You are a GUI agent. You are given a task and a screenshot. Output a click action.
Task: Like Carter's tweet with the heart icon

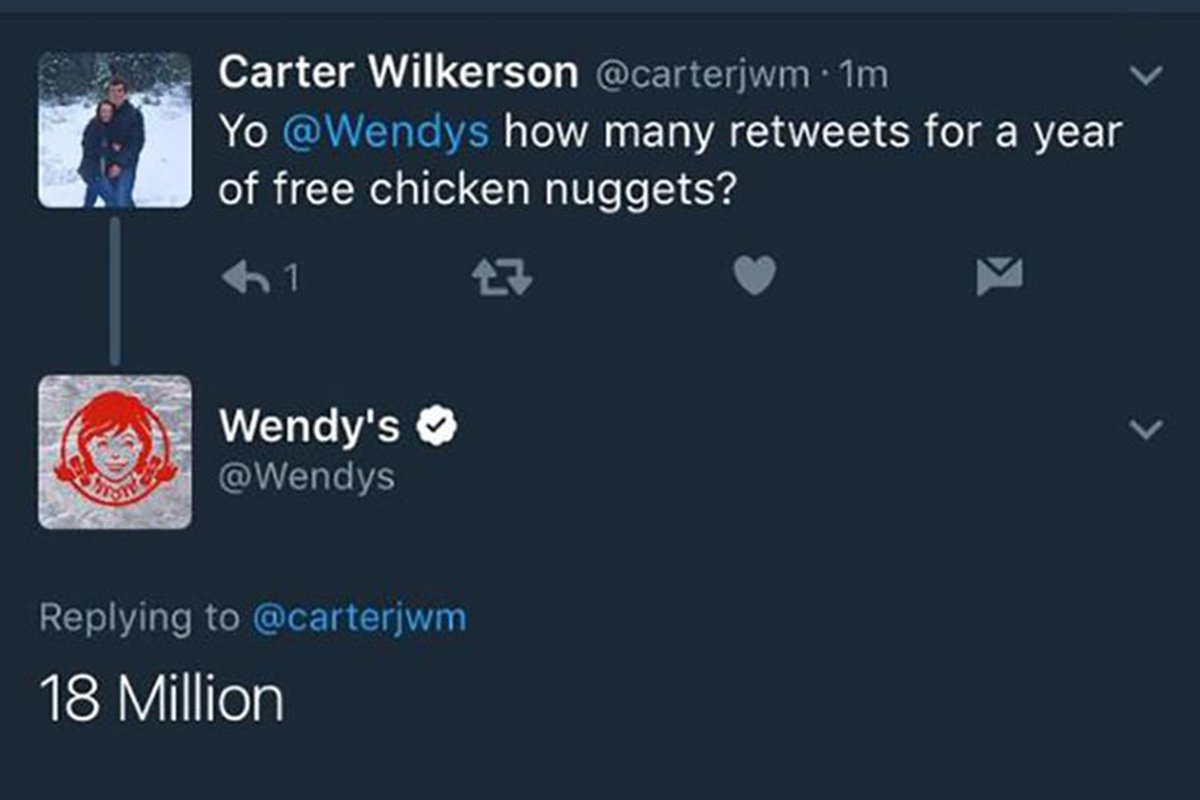coord(755,277)
